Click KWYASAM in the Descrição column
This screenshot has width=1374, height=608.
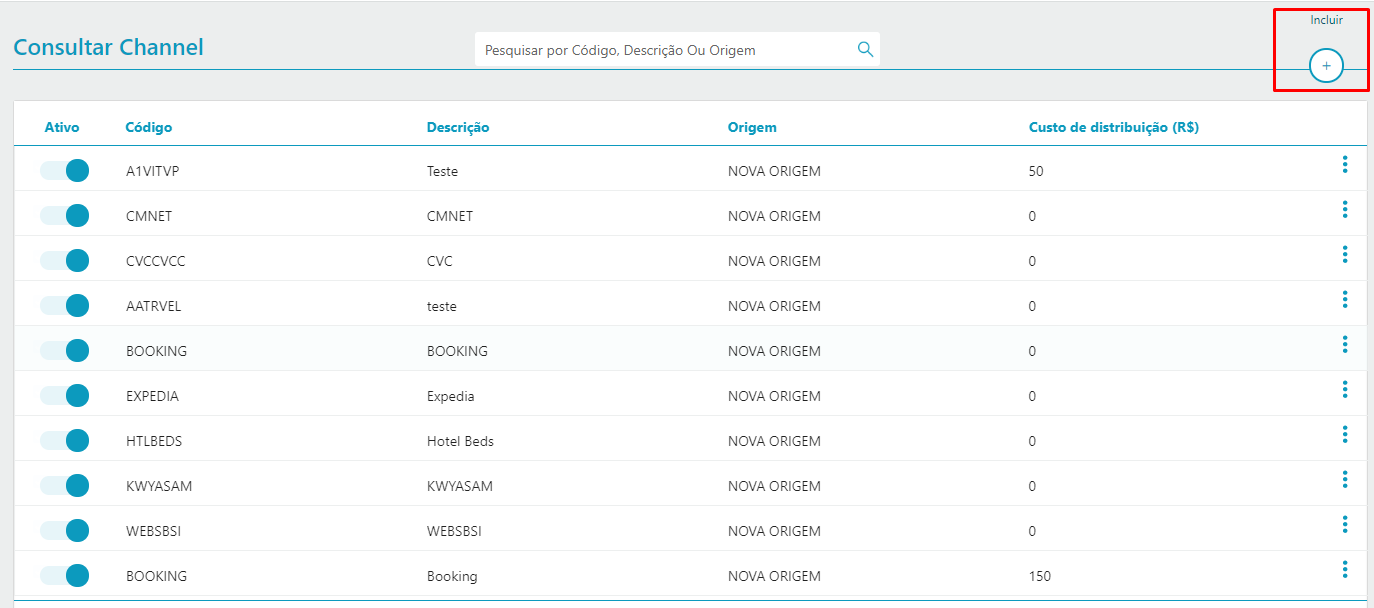pos(460,486)
